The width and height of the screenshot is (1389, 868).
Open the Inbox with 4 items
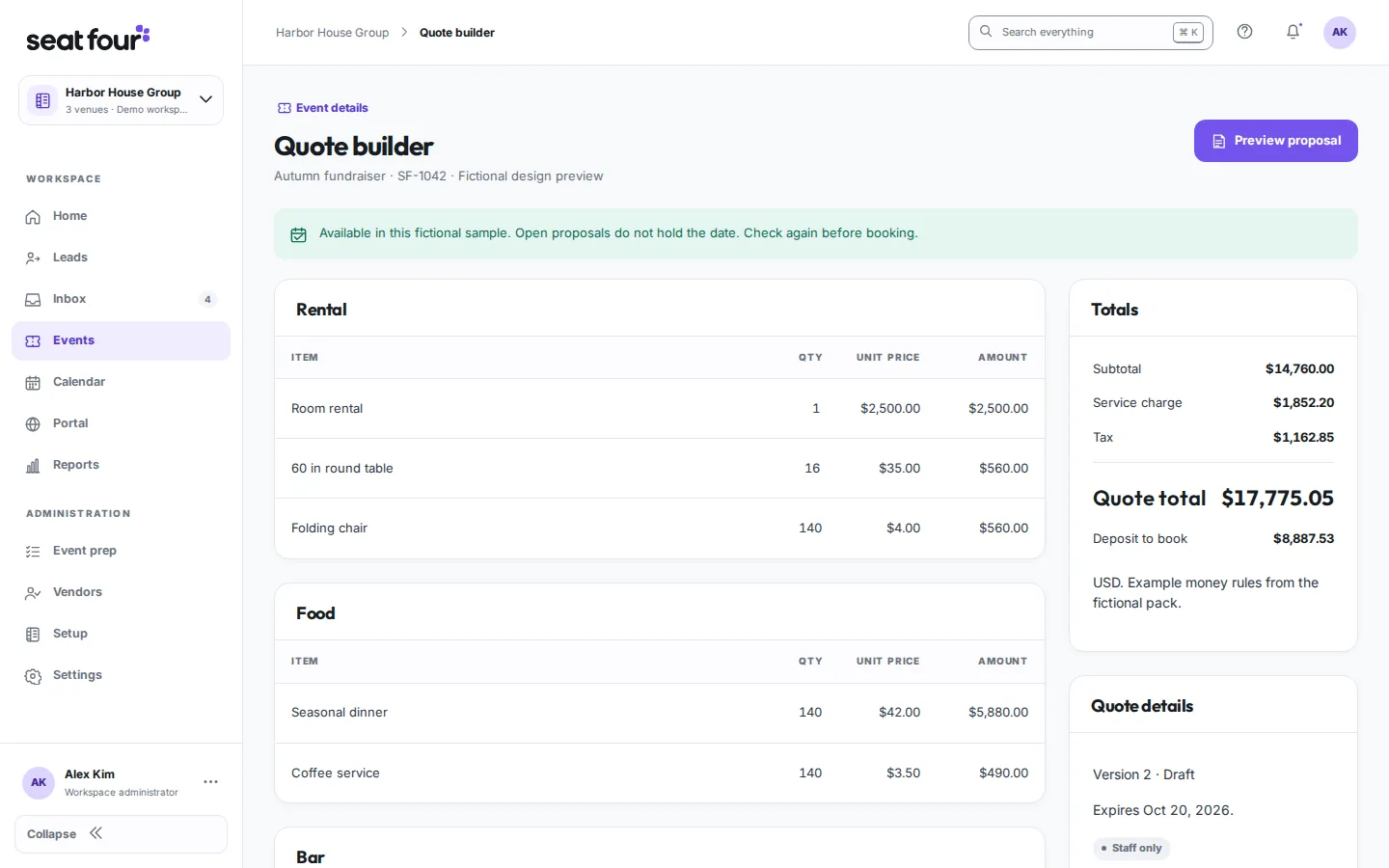pos(121,299)
